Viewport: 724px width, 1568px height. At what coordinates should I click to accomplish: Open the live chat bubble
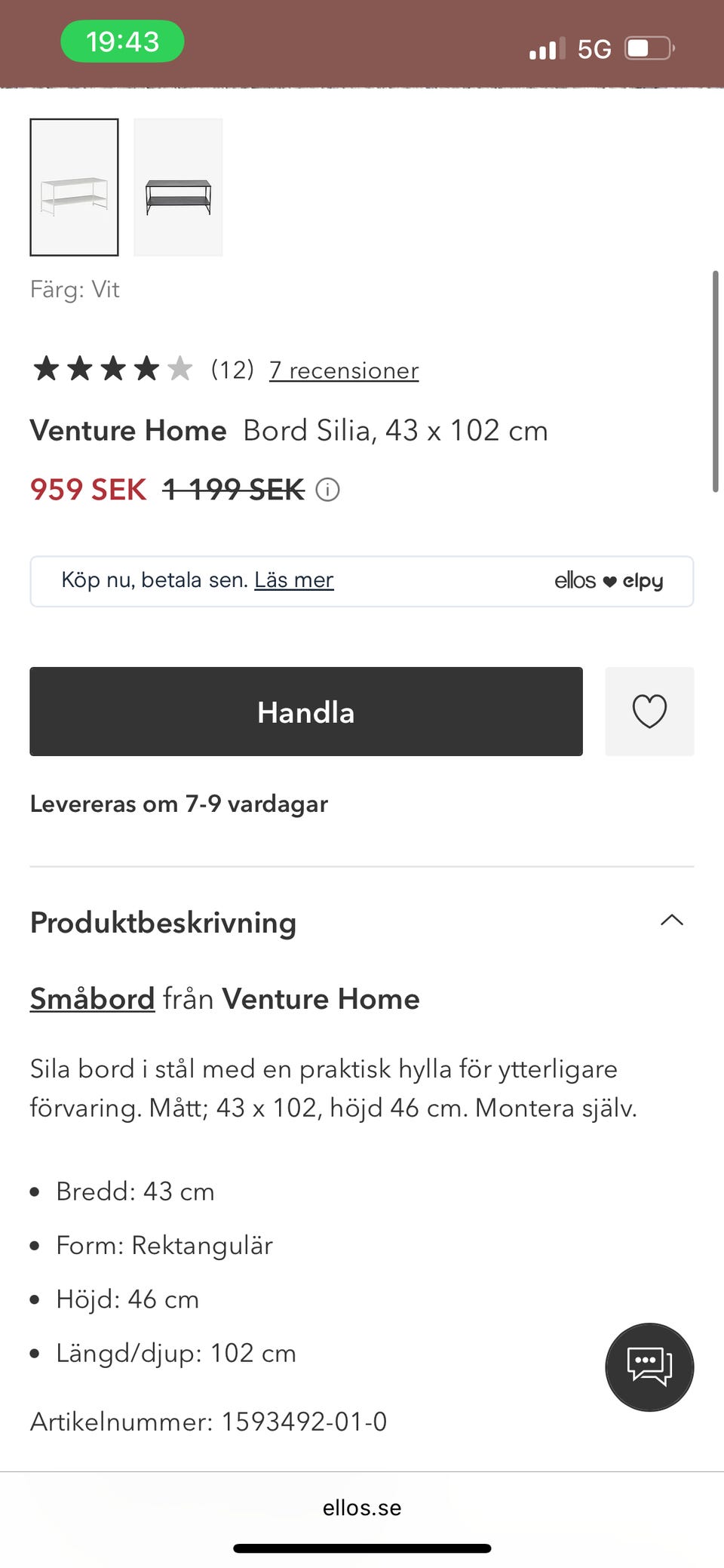(649, 1367)
